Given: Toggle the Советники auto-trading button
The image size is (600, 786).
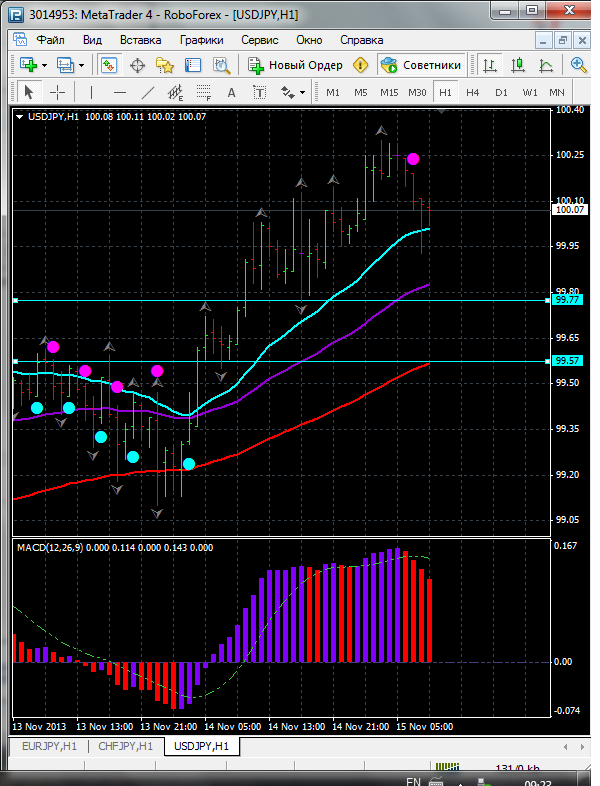Looking at the screenshot, I should point(421,65).
